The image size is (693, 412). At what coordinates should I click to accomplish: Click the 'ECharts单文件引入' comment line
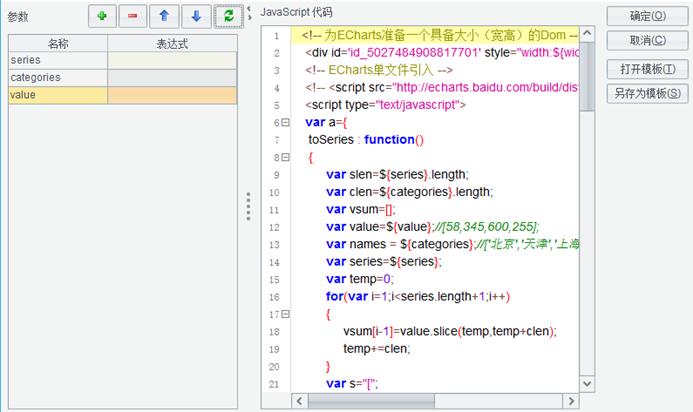pos(379,70)
